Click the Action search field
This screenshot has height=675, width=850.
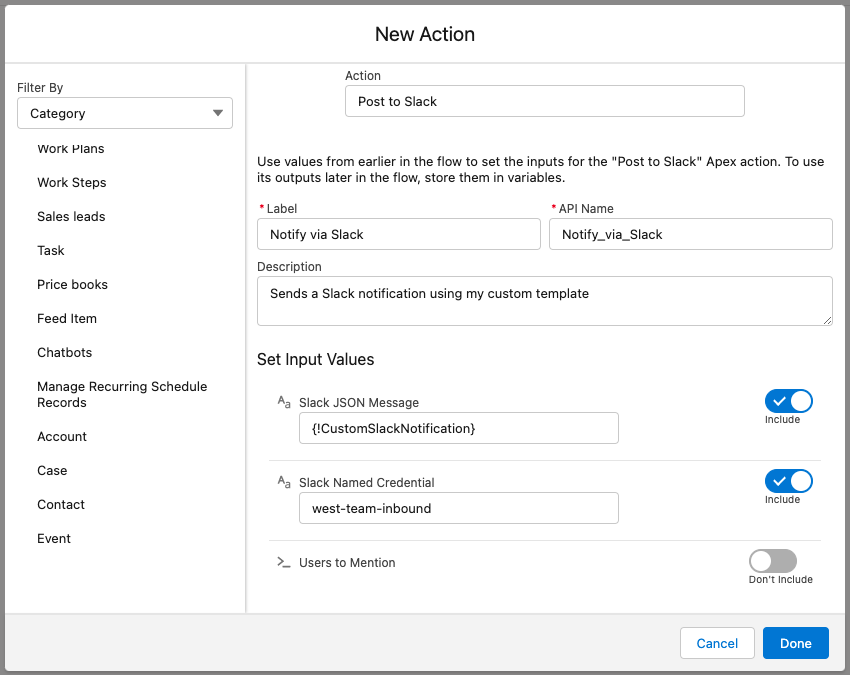[x=545, y=101]
